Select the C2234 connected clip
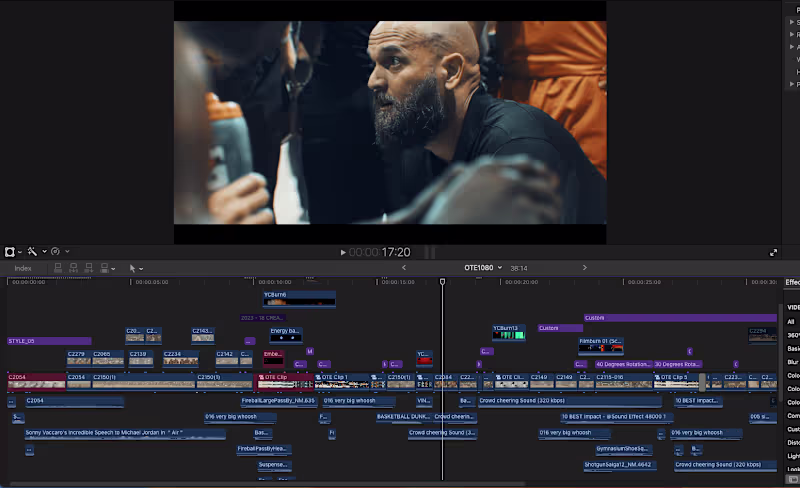This screenshot has width=800, height=488. [x=180, y=358]
